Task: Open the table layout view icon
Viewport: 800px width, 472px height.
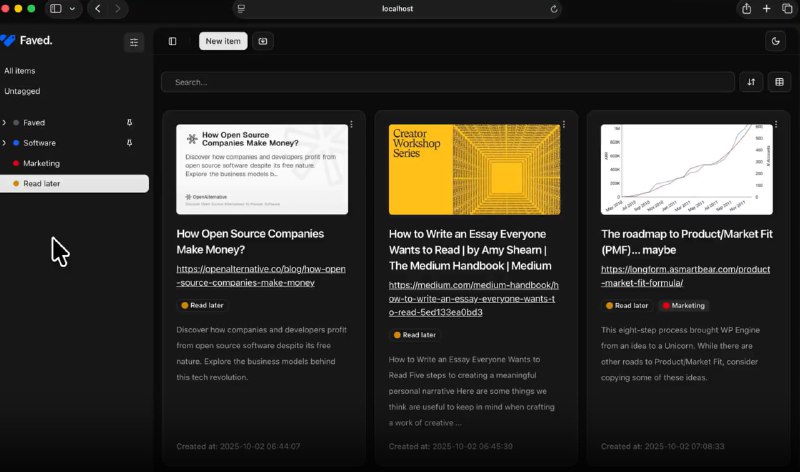Action: click(779, 82)
